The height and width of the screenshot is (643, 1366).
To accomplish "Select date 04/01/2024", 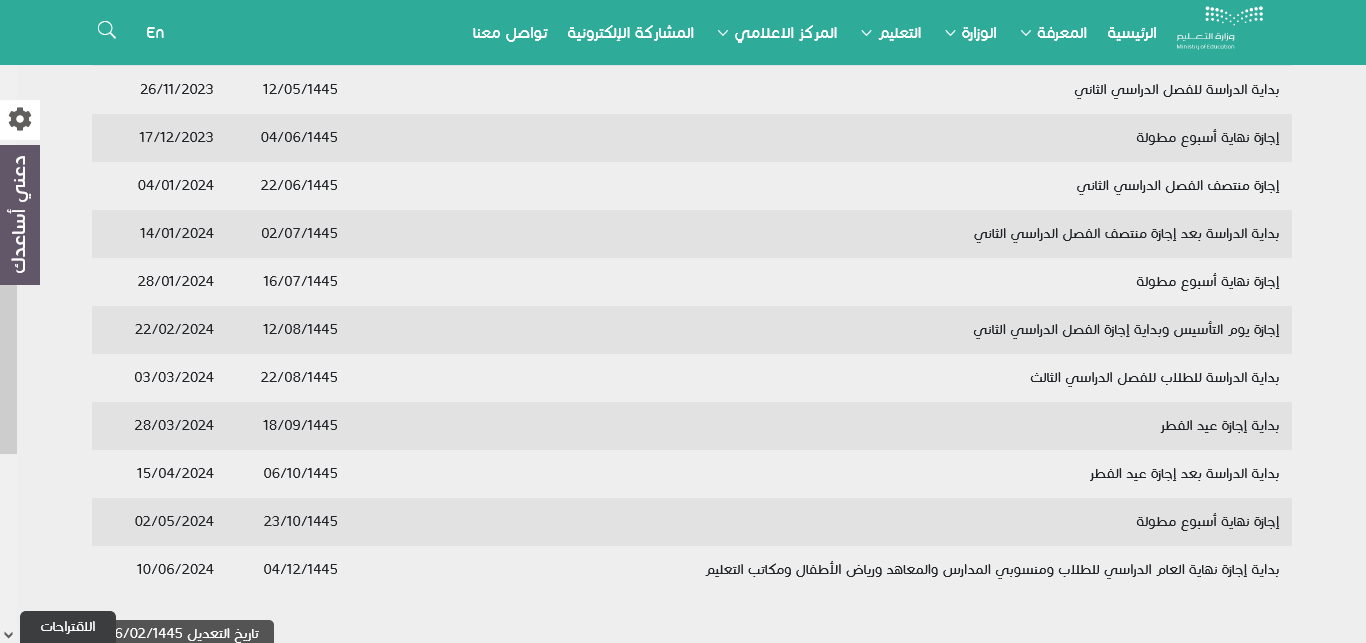I will (x=176, y=185).
